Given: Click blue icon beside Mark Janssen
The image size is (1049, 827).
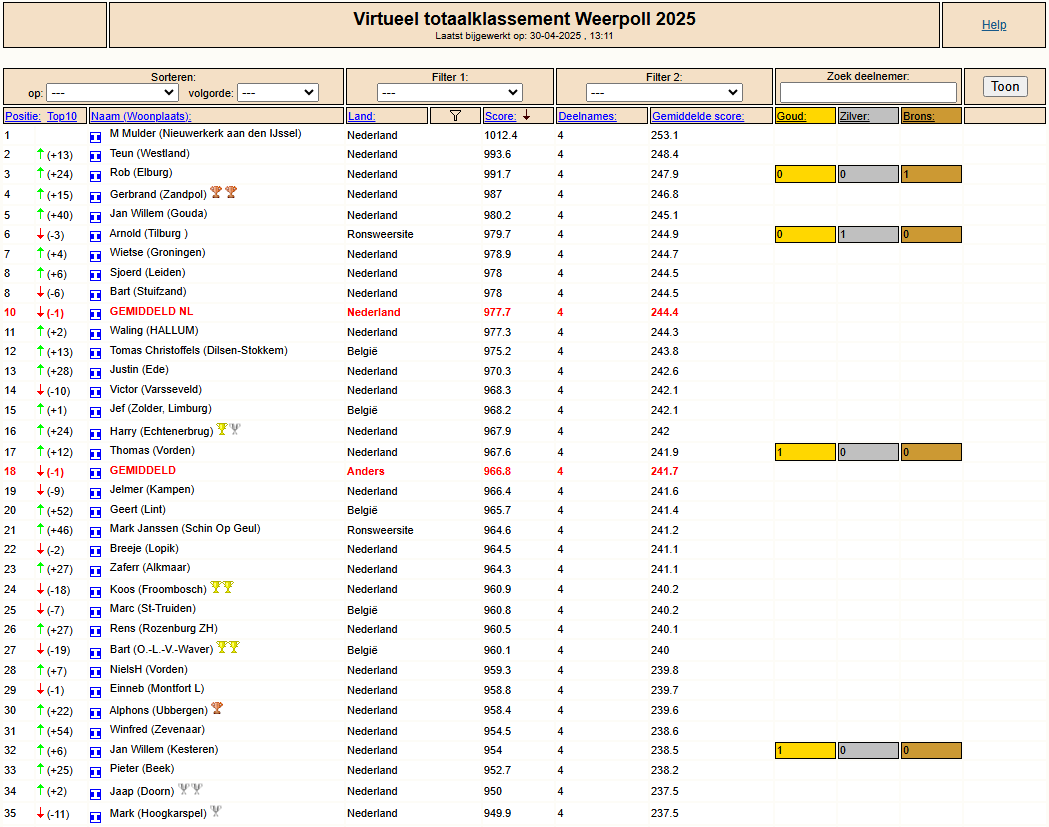Looking at the screenshot, I should pos(96,531).
